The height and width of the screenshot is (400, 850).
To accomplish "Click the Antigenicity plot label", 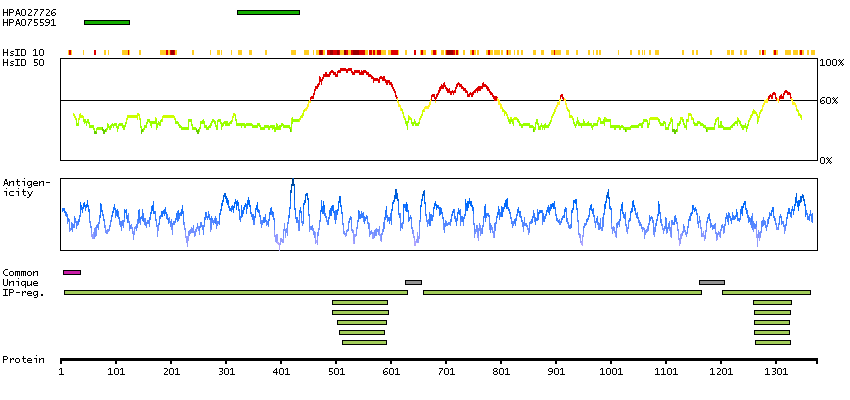I will [23, 187].
